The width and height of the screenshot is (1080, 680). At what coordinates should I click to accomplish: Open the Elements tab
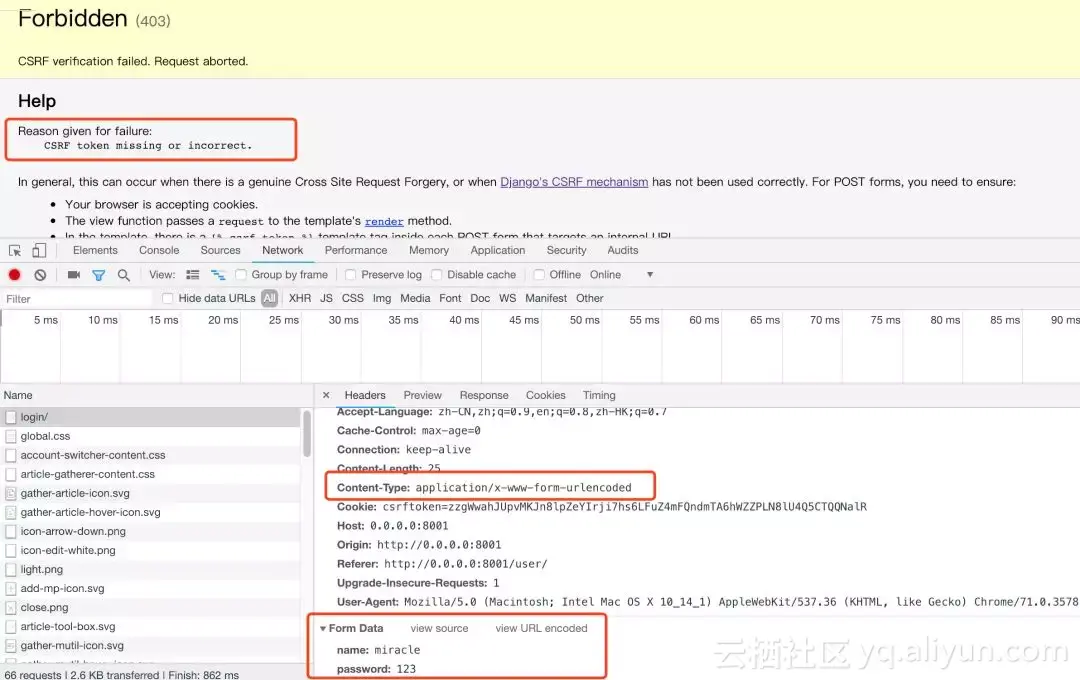tap(95, 250)
